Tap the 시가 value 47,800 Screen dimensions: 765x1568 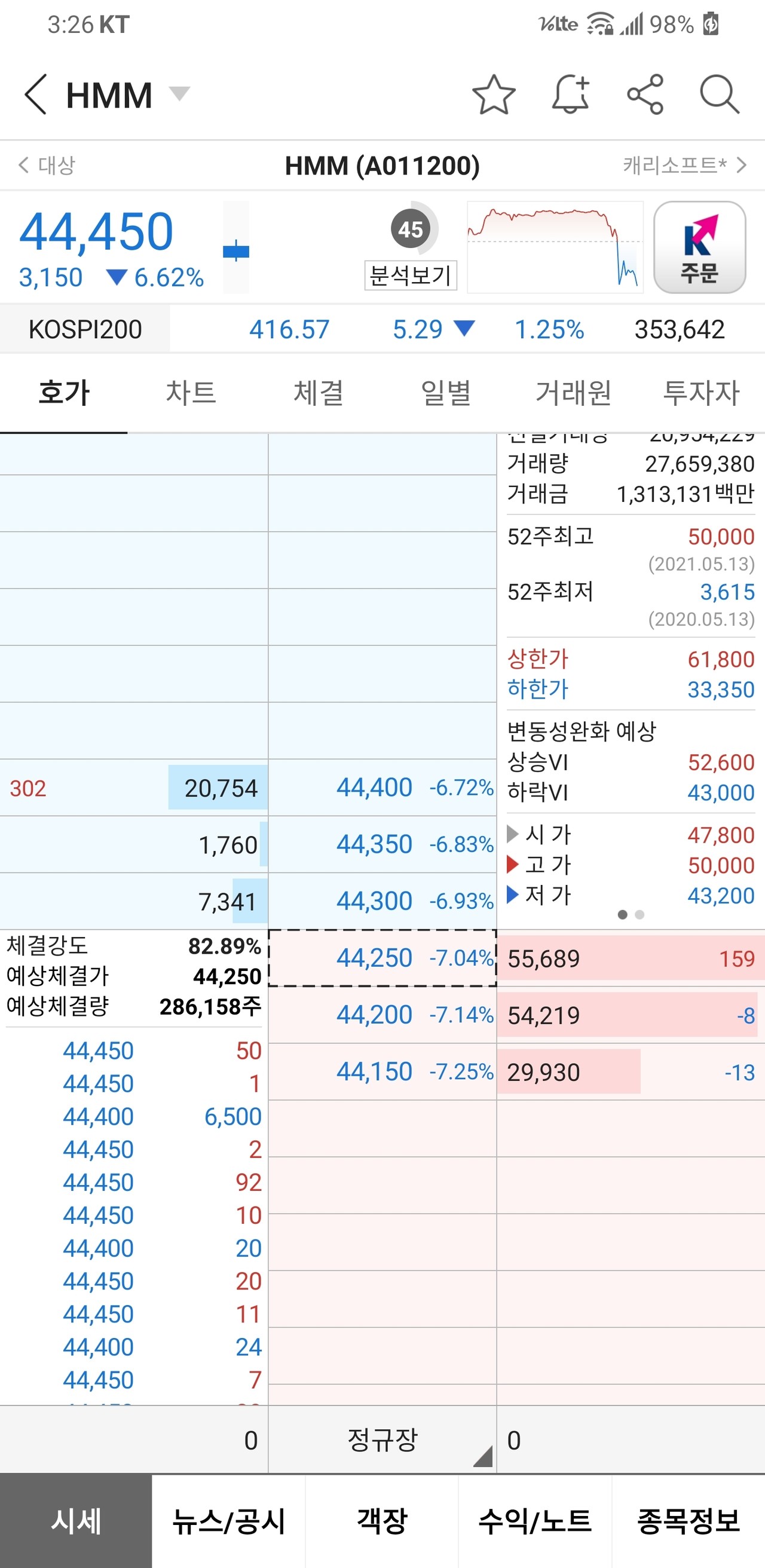coord(721,835)
